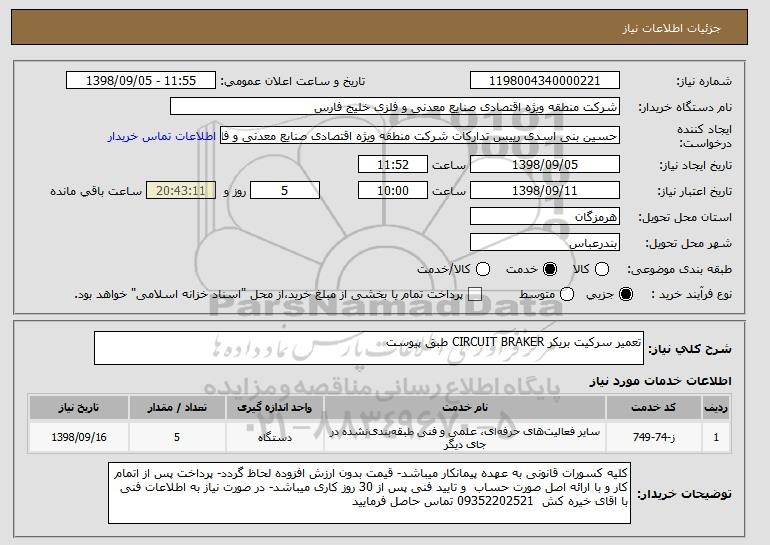Click row number cell 1
This screenshot has height=545, width=770.
[x=716, y=437]
